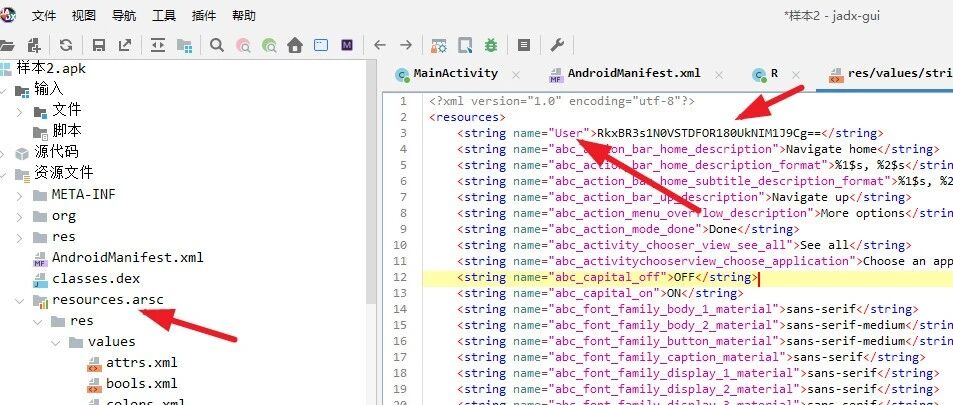
Task: Click the Quark analysis toolbar icon
Action: 465,45
